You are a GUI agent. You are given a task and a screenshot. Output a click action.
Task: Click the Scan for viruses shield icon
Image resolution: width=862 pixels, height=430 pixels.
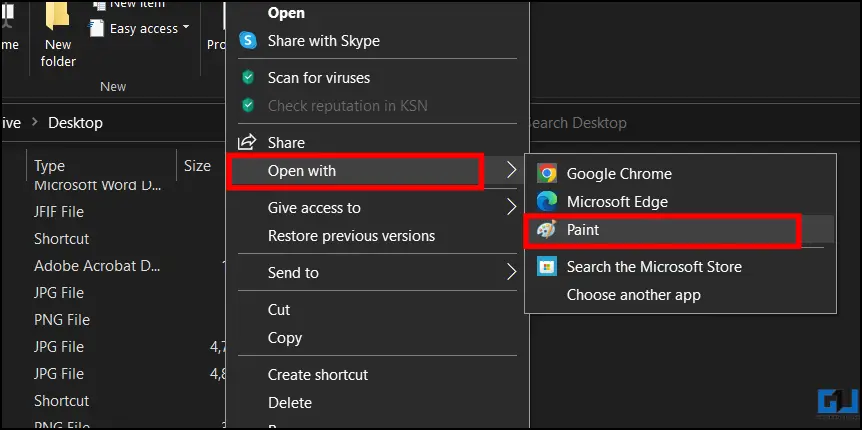248,78
